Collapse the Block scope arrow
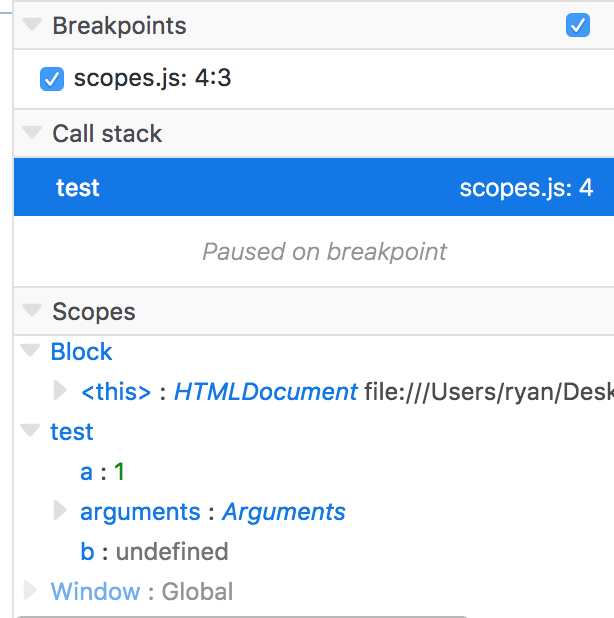Screen dimensions: 614x618 [x=31, y=352]
